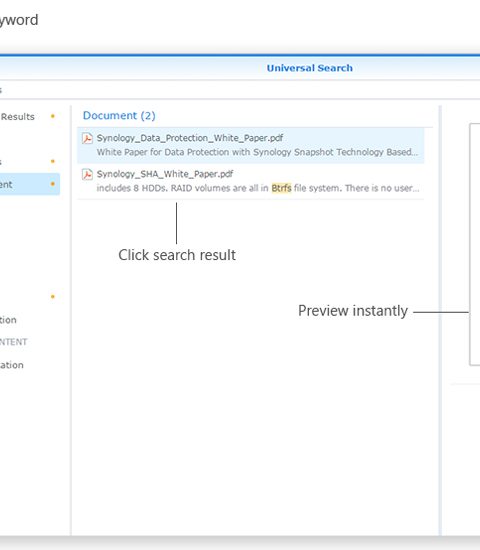The image size is (480, 550).
Task: Click sidebar heading ending in 'NTENT'
Action: click(13, 342)
